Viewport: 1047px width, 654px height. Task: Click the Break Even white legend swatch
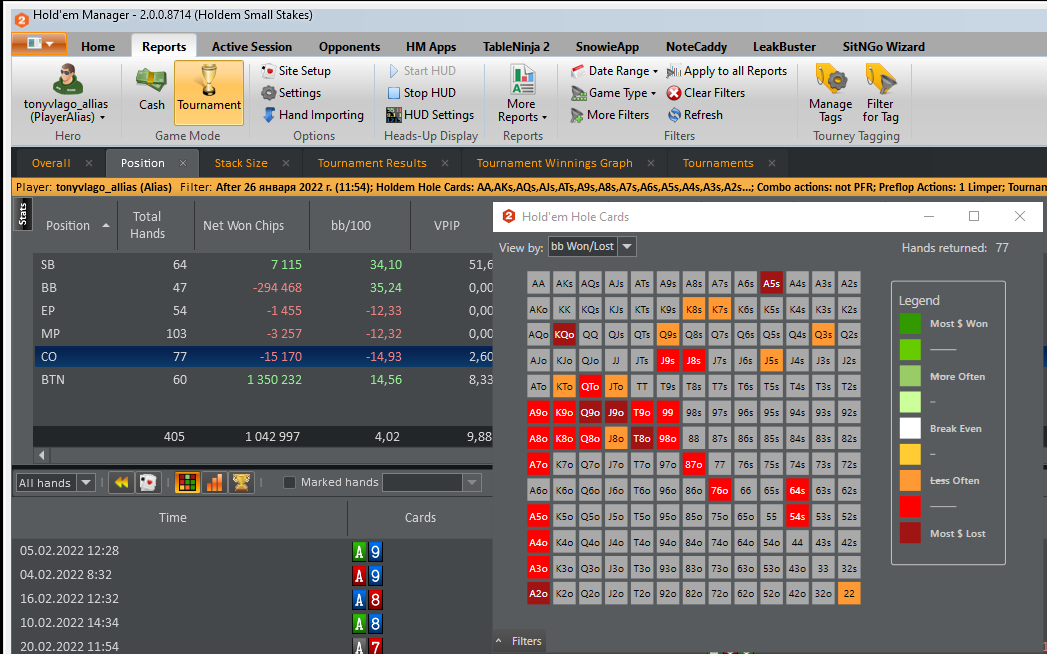(909, 428)
